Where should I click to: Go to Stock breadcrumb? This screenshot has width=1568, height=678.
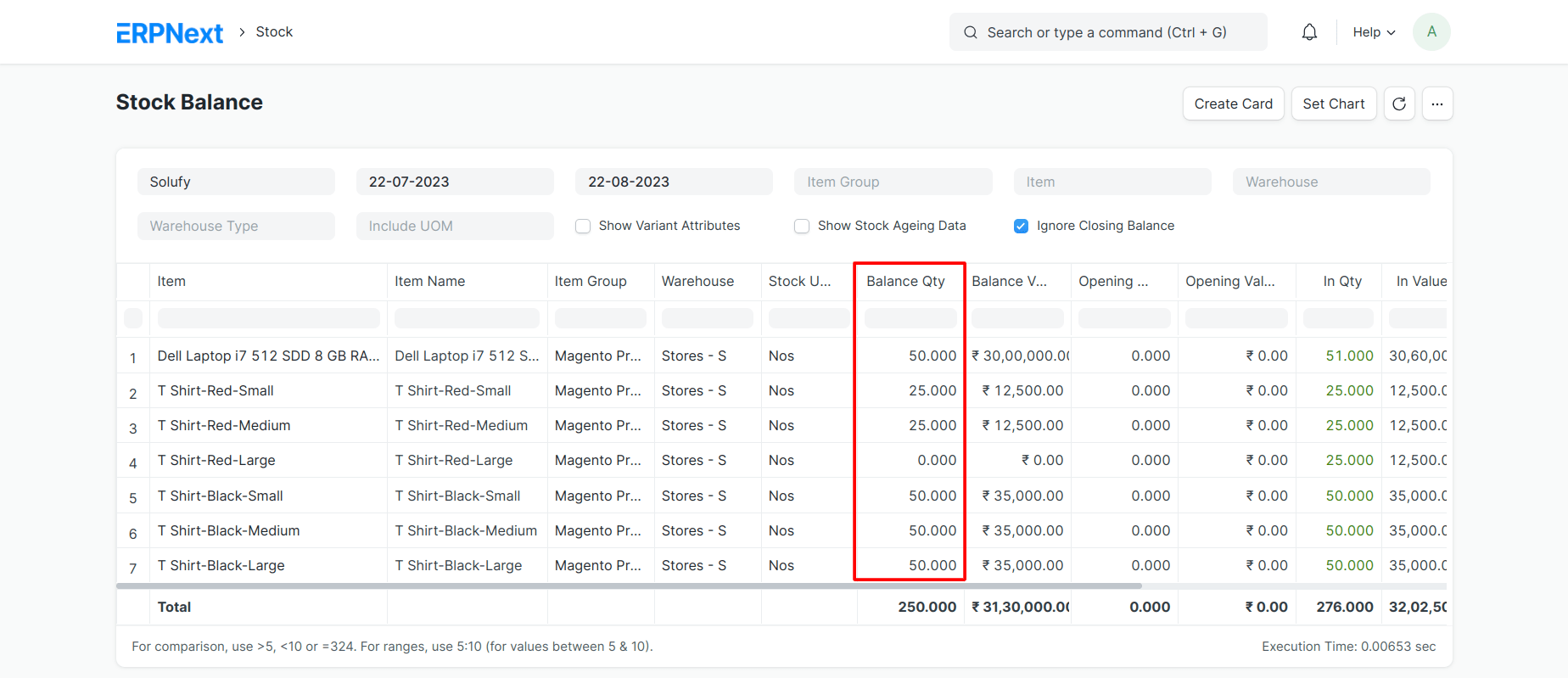coord(274,32)
